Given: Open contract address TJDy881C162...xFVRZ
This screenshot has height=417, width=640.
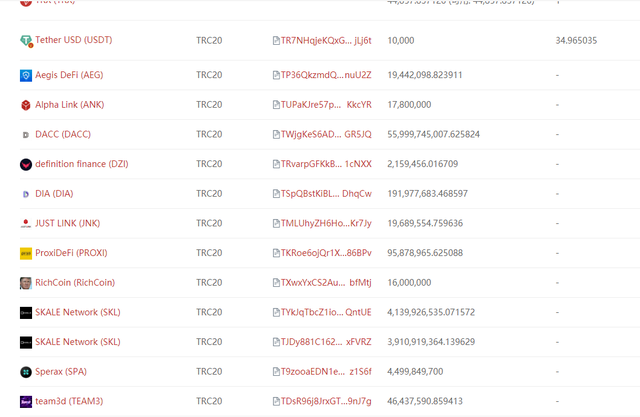Looking at the screenshot, I should coord(326,342).
